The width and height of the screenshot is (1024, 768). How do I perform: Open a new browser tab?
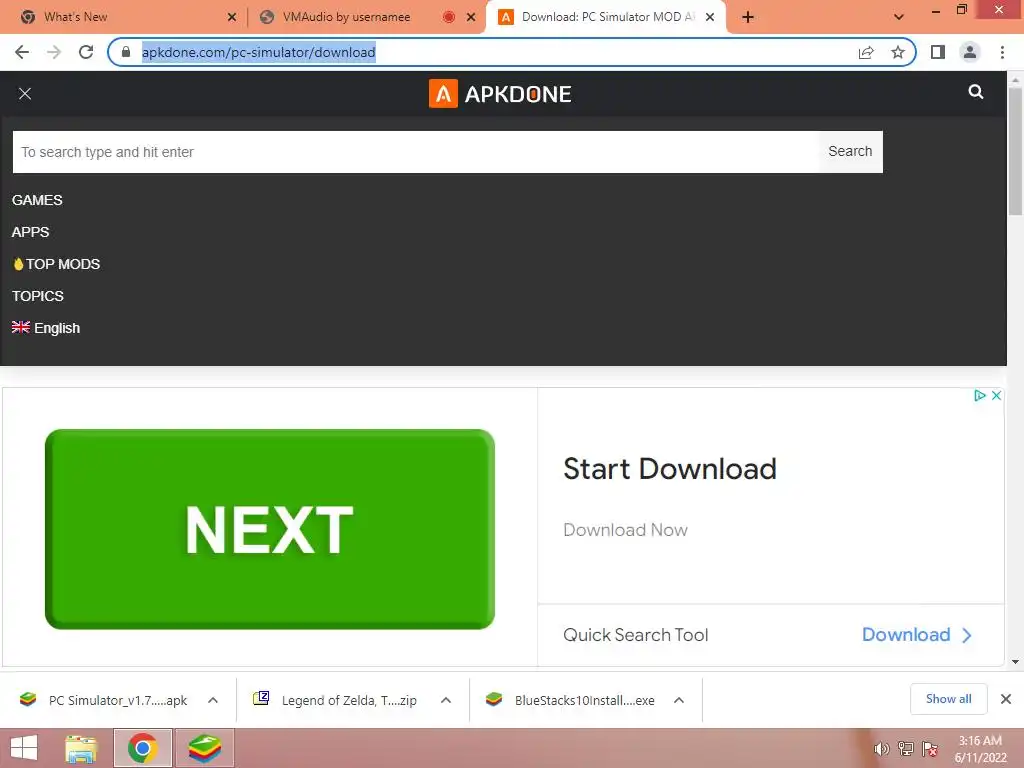click(x=748, y=18)
